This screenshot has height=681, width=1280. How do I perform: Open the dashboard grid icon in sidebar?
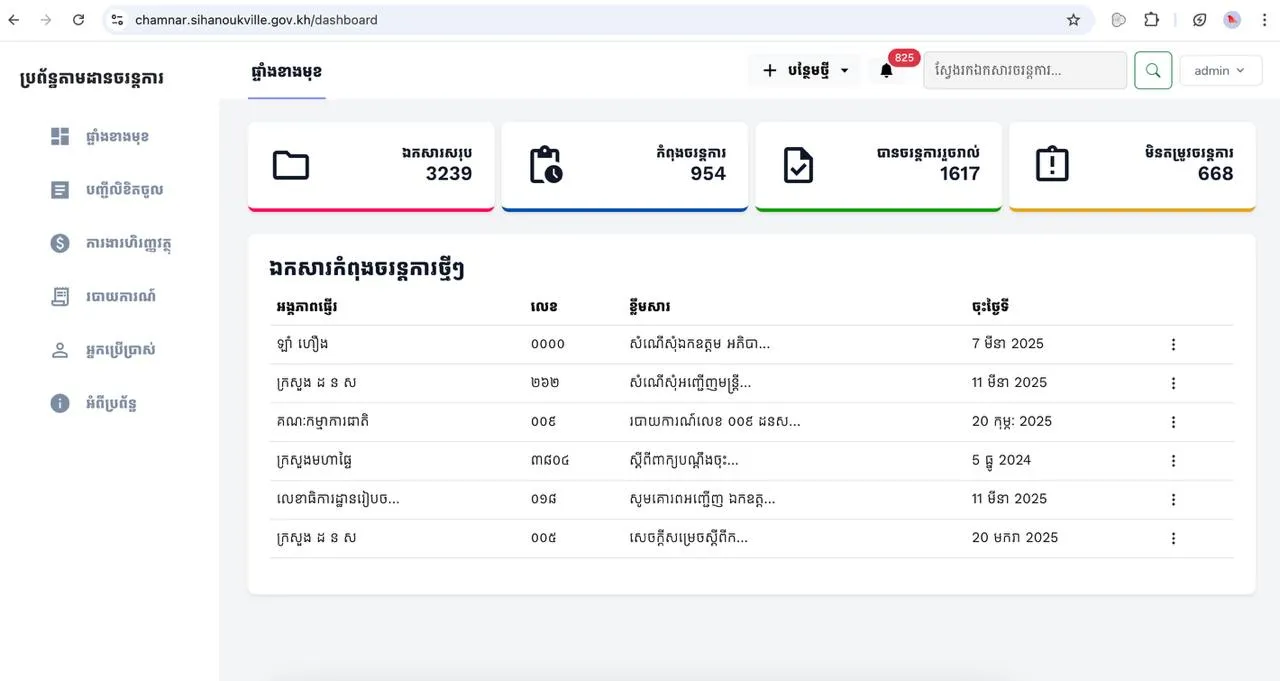click(60, 136)
